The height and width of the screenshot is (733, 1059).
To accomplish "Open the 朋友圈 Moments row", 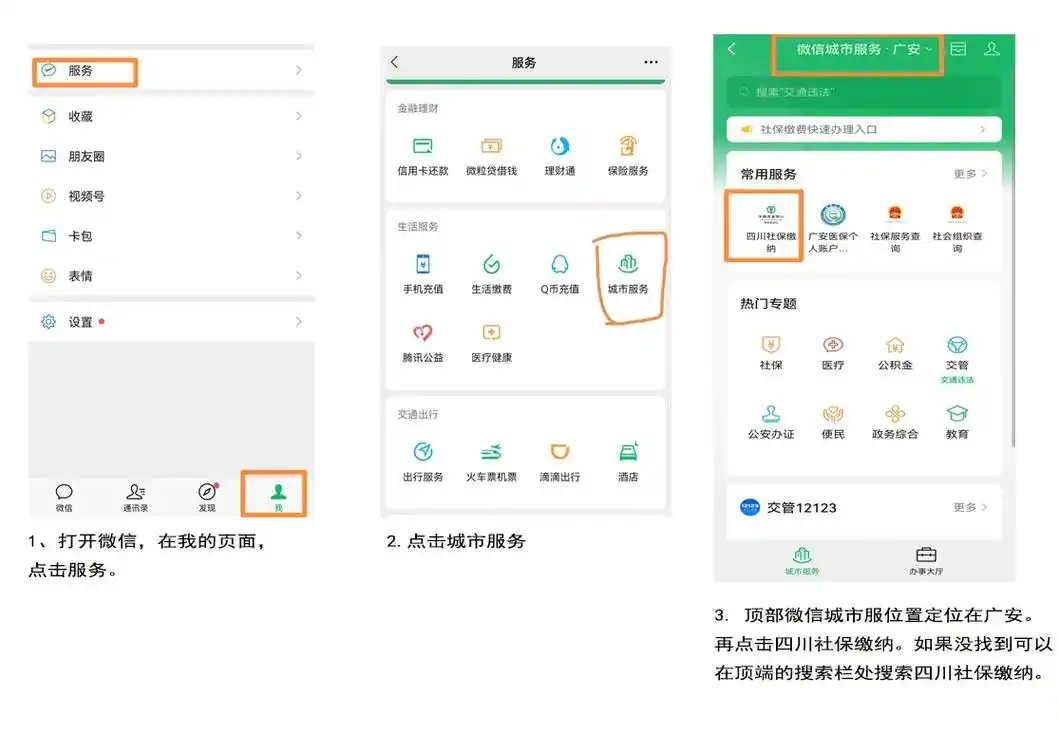I will pyautogui.click(x=172, y=156).
